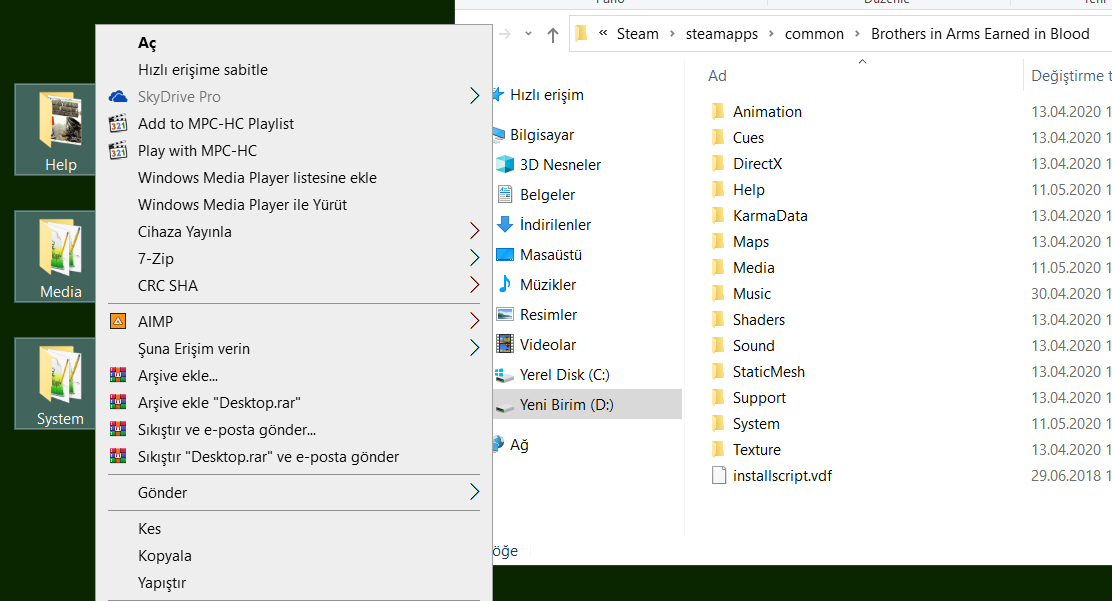Image resolution: width=1112 pixels, height=601 pixels.
Task: Click the 3D Nesneler cube icon
Action: pos(504,165)
